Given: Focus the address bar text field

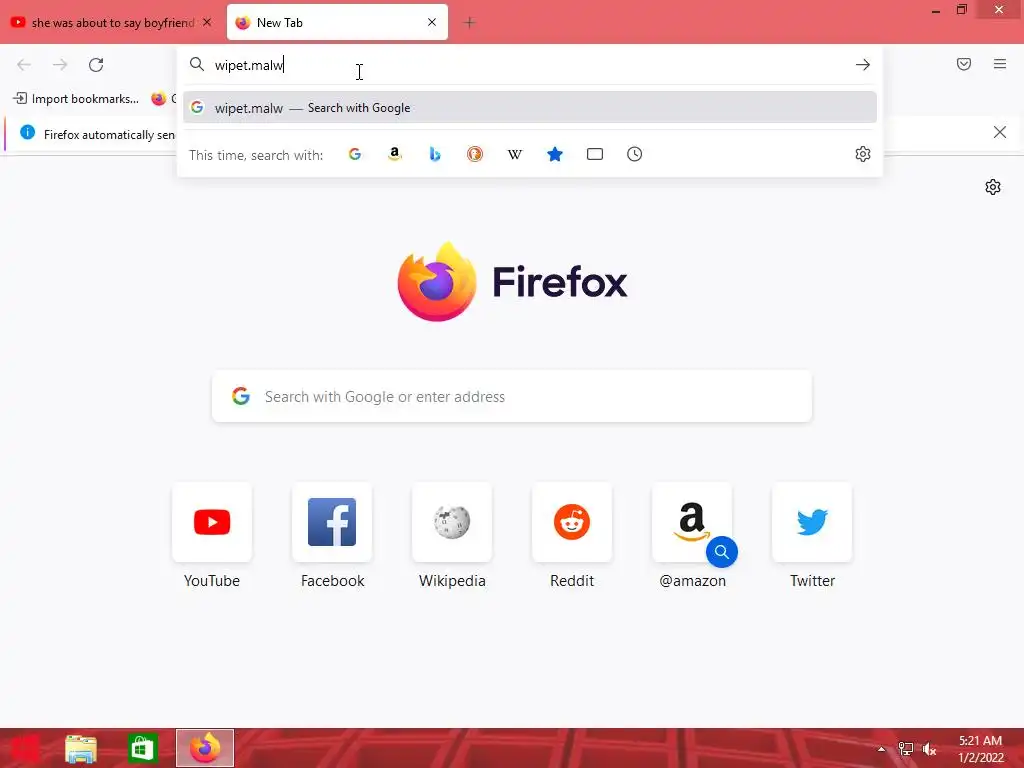Looking at the screenshot, I should tap(529, 65).
